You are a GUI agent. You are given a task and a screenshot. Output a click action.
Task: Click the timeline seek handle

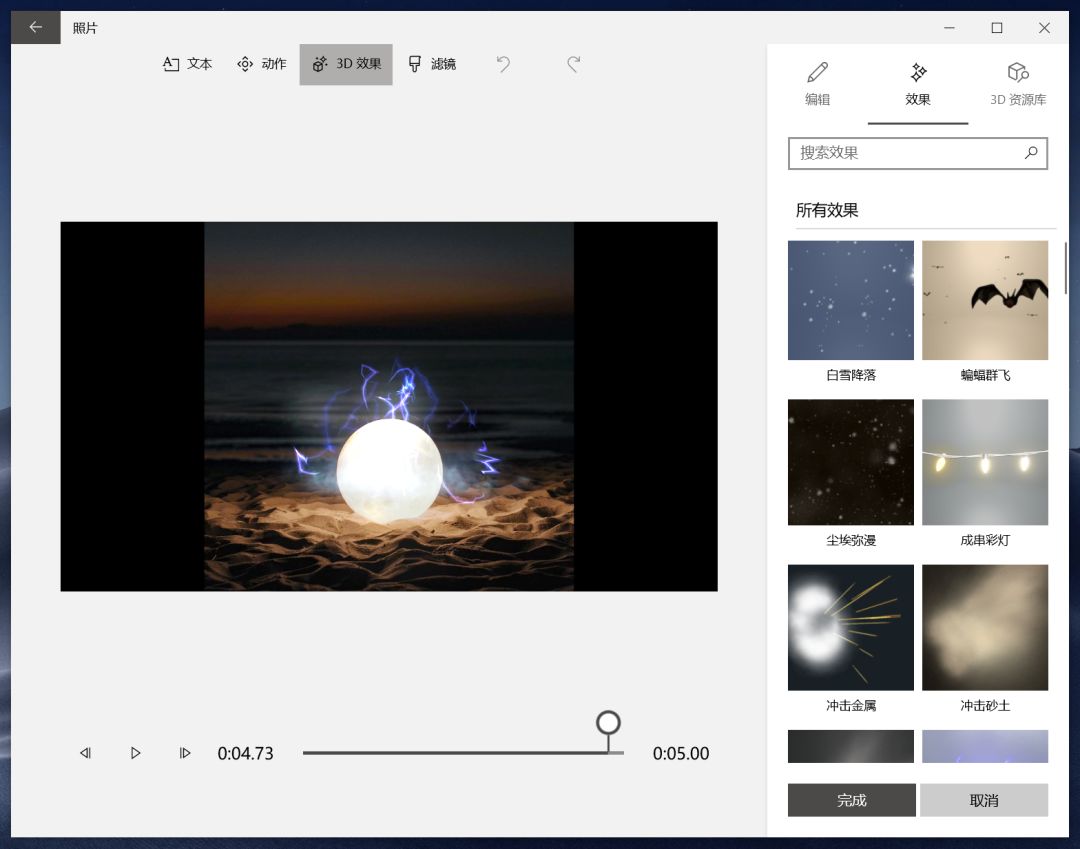coord(608,723)
